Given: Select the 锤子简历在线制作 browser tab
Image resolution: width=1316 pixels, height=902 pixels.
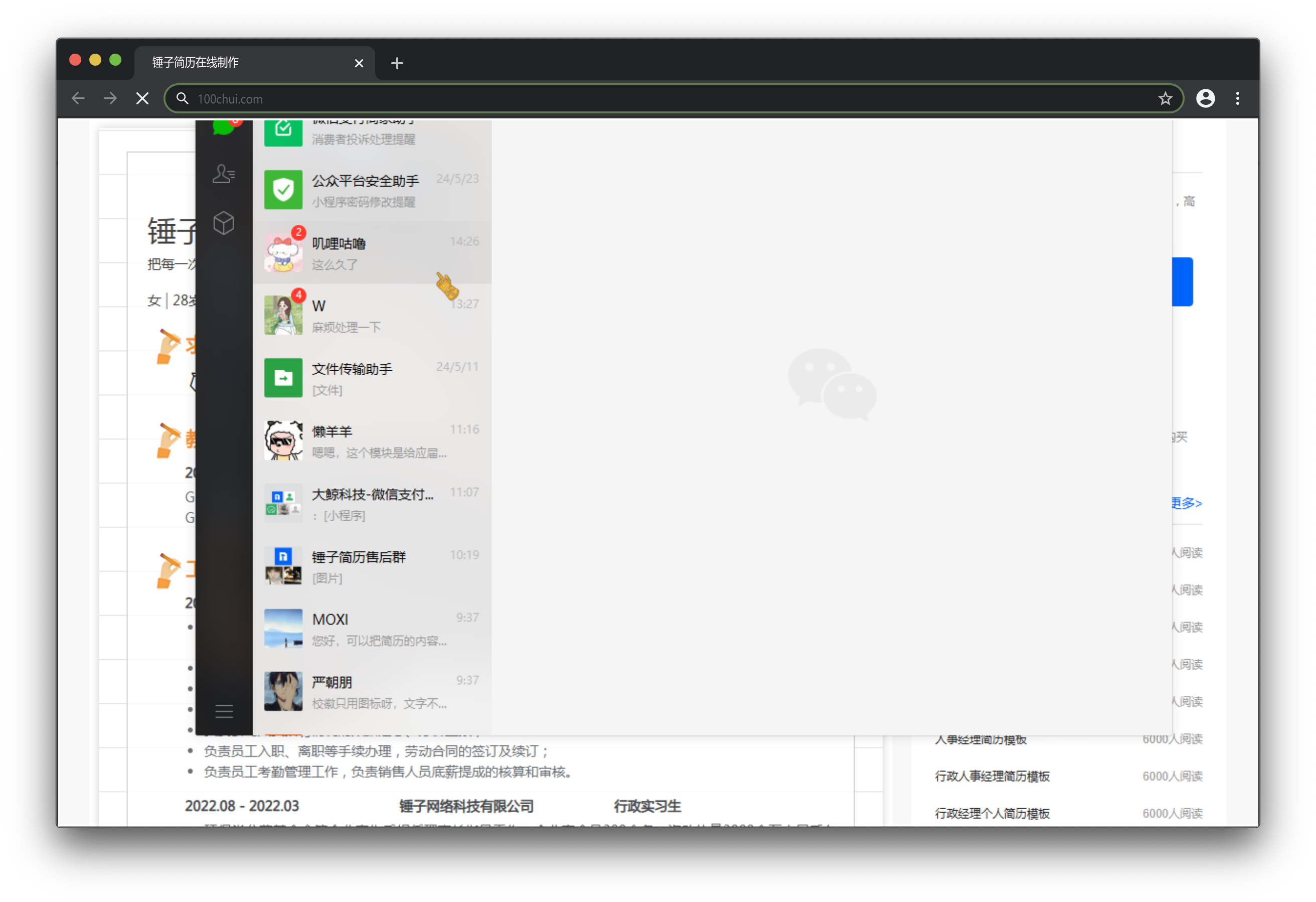Looking at the screenshot, I should (254, 62).
